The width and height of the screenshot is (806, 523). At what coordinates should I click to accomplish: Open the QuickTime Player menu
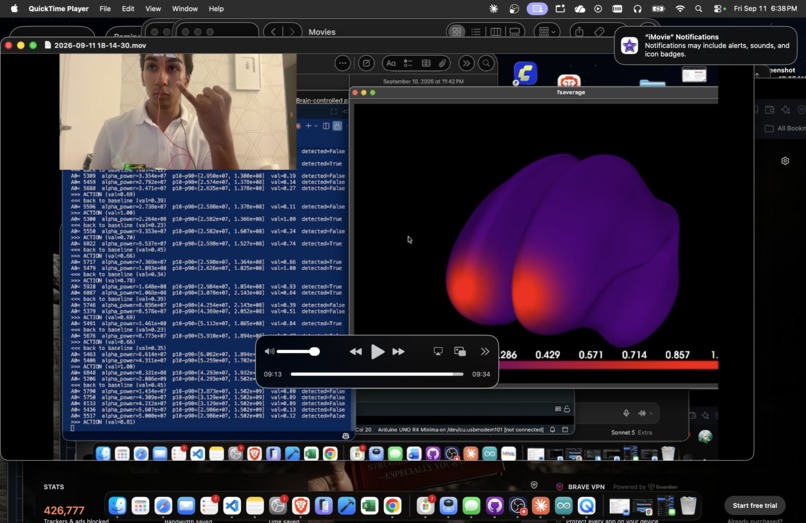pyautogui.click(x=58, y=9)
